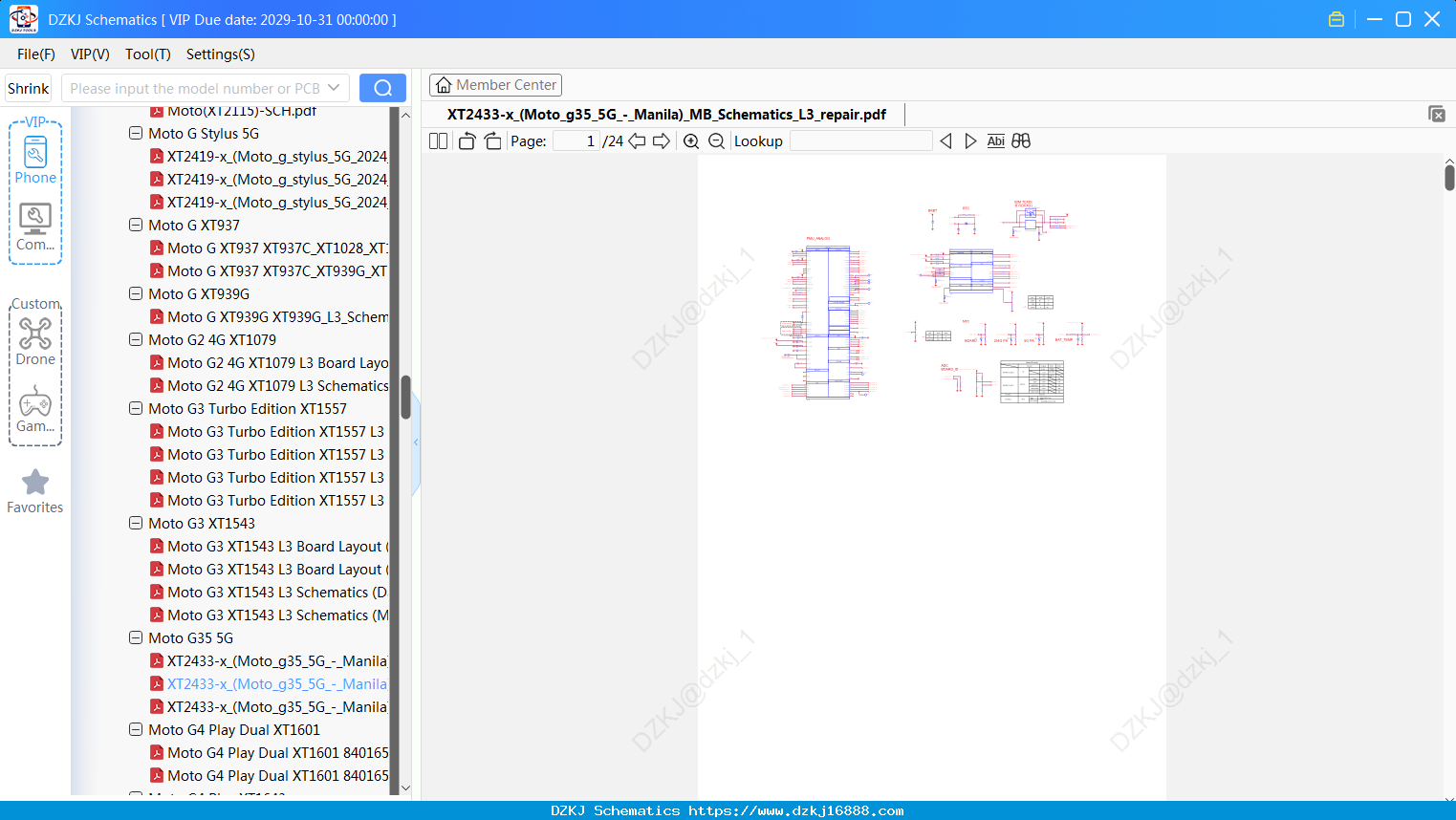Rotate the page counterclockwise
Screen dimensions: 1456x820
point(467,141)
